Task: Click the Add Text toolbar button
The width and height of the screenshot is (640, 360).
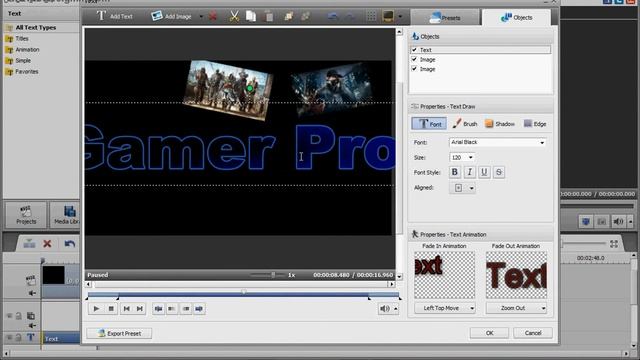Action: click(114, 16)
